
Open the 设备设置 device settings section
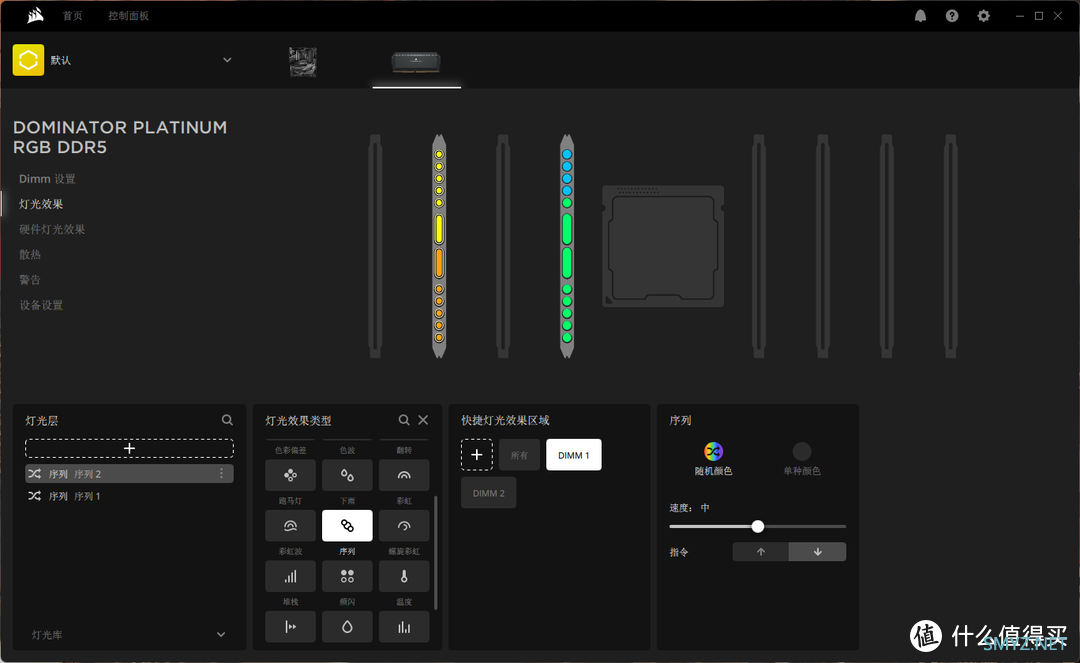[x=41, y=305]
